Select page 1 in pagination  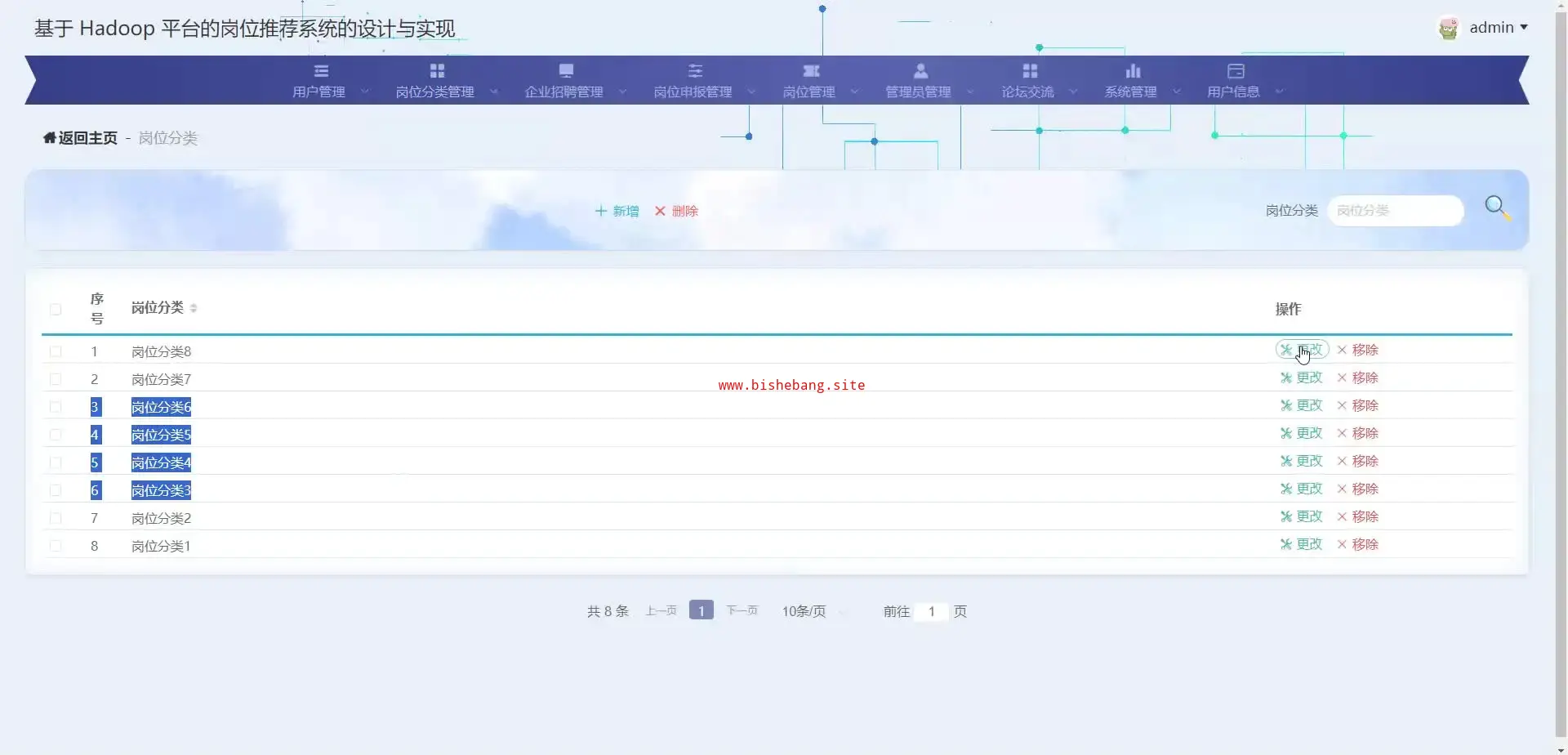point(701,610)
